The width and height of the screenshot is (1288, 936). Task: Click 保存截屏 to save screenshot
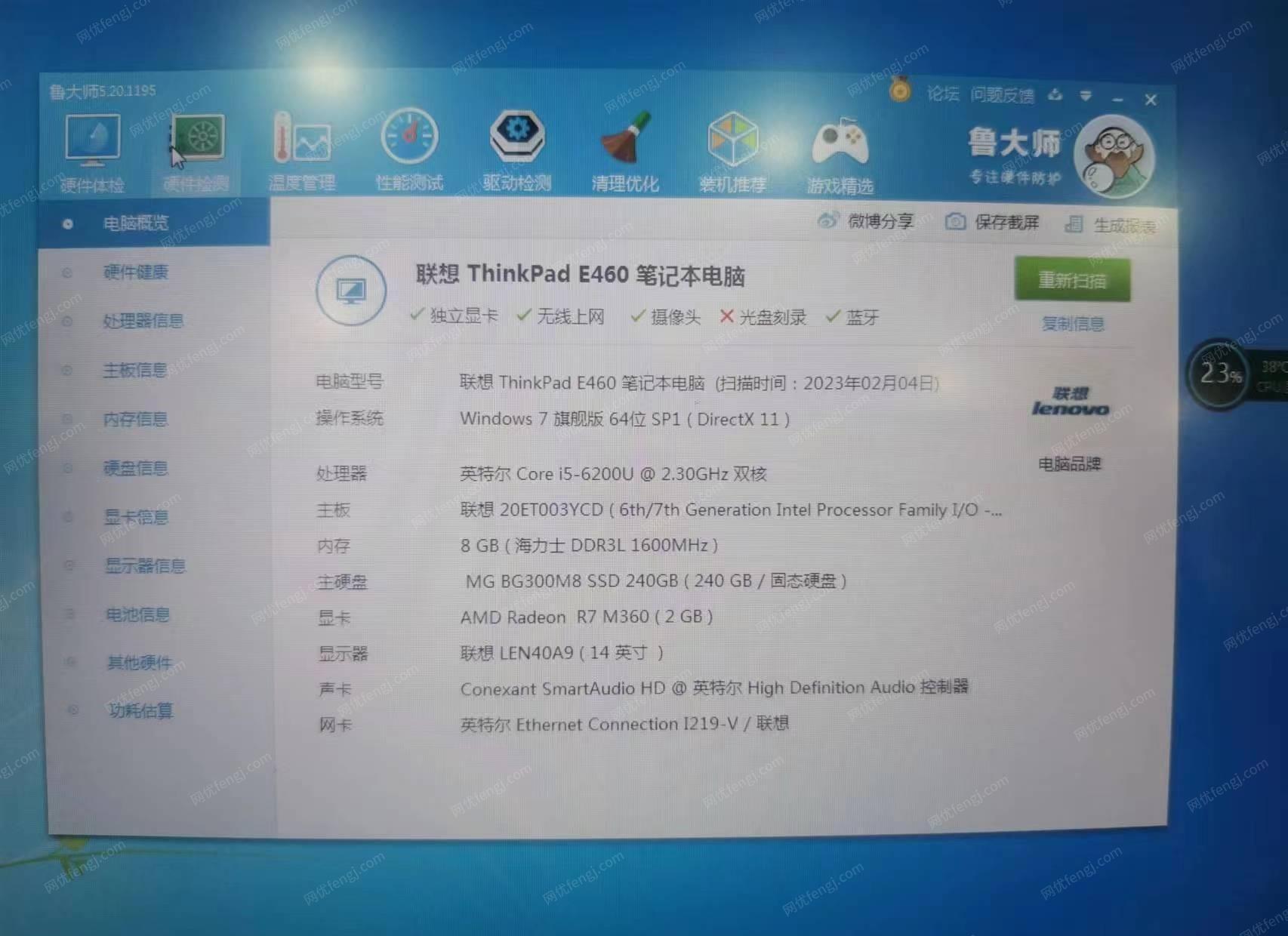tap(992, 222)
